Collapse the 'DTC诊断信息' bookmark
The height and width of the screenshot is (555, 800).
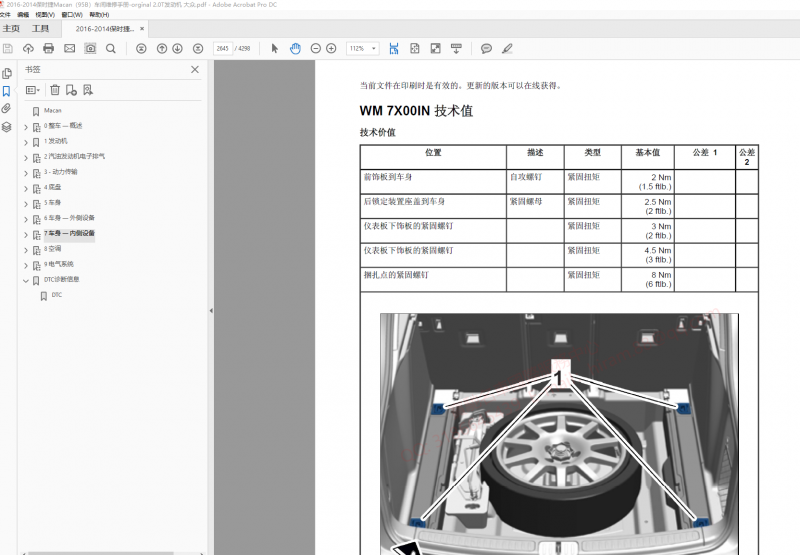[x=26, y=281]
